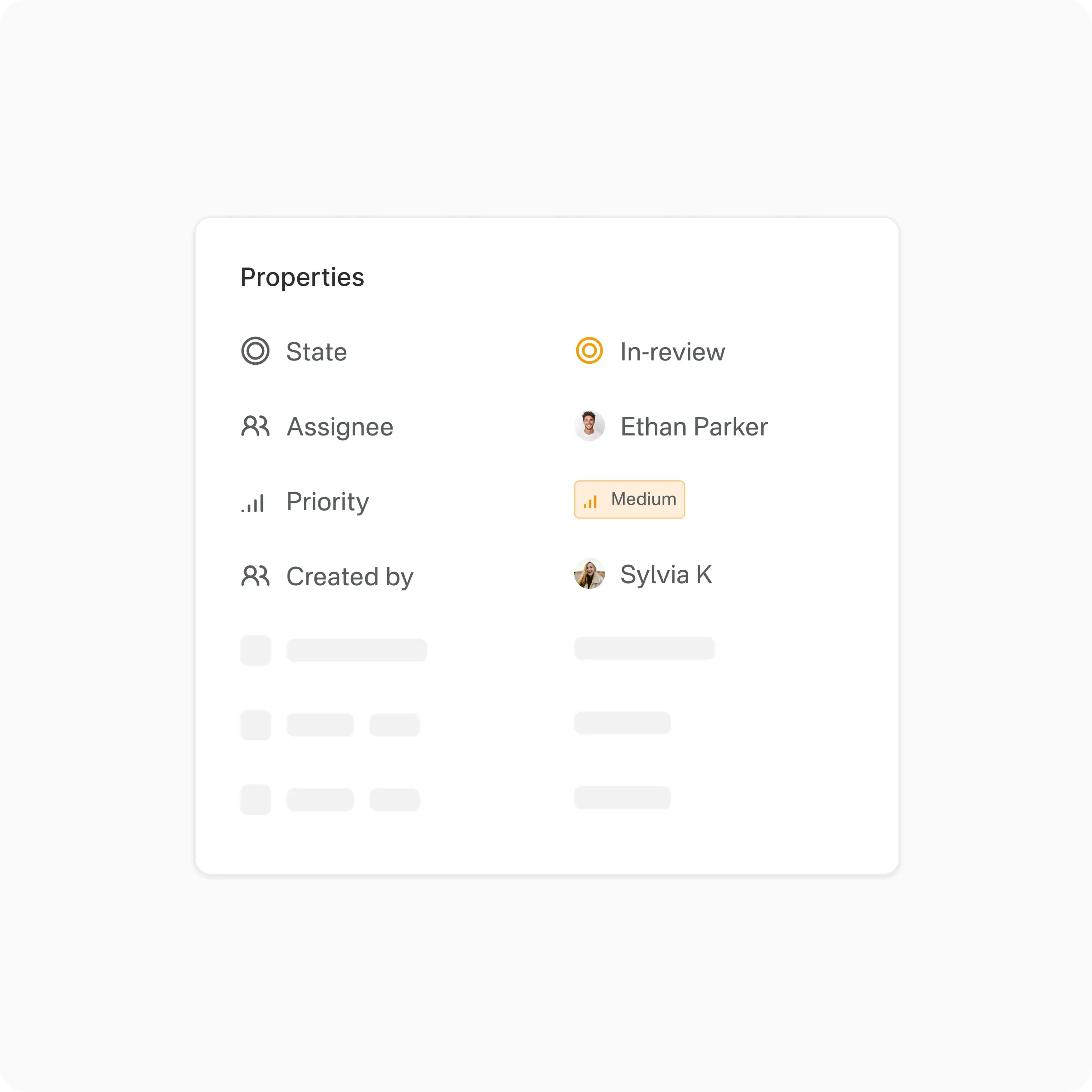The width and height of the screenshot is (1092, 1092).
Task: Click the small square icon of the first placeholder row
Action: (x=255, y=650)
